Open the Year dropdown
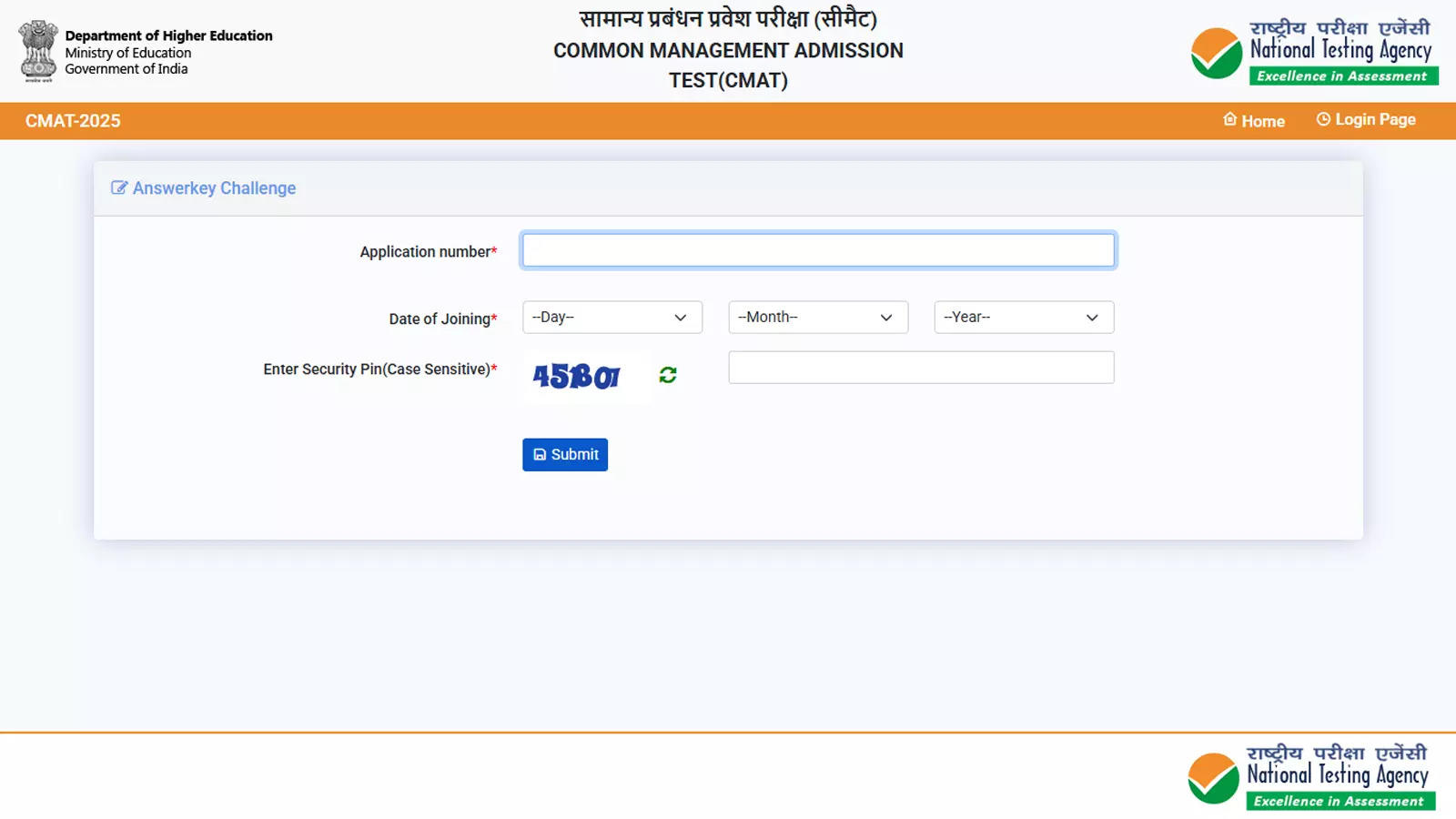1456x819 pixels. click(1023, 317)
